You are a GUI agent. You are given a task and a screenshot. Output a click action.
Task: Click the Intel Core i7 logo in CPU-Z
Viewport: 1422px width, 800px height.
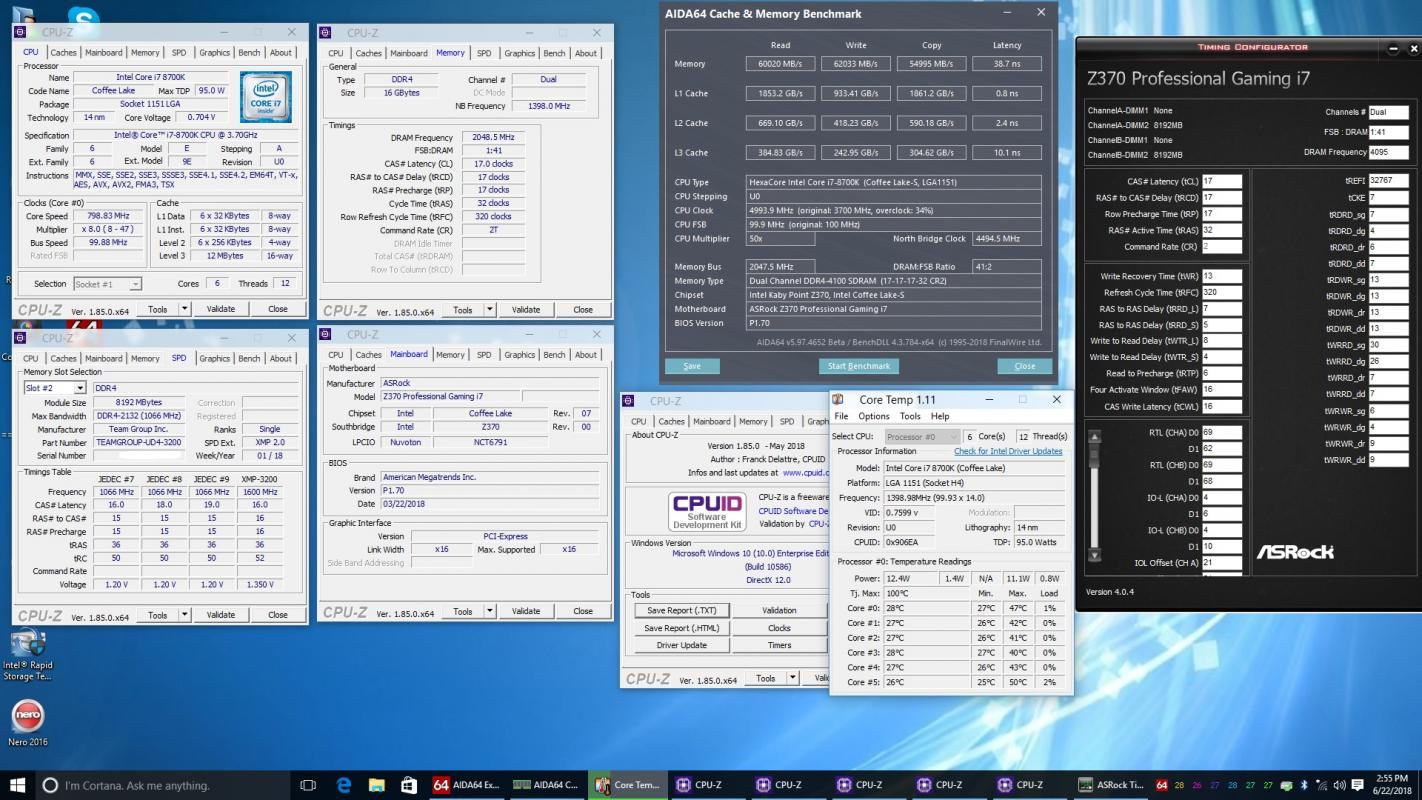point(265,97)
